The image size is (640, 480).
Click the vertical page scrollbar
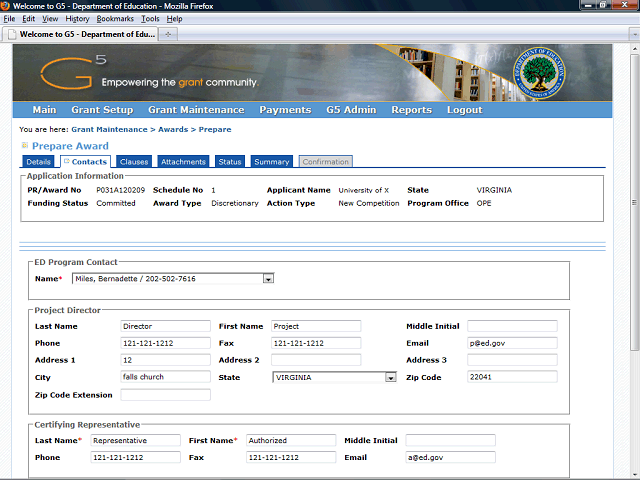[x=633, y=200]
